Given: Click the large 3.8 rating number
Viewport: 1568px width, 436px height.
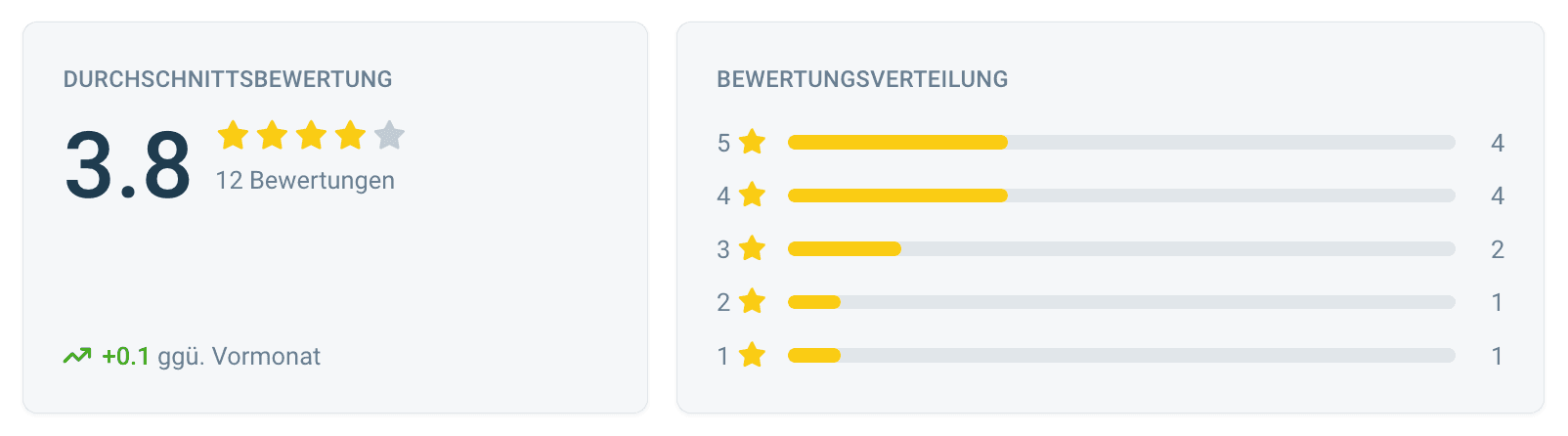Looking at the screenshot, I should click(128, 166).
